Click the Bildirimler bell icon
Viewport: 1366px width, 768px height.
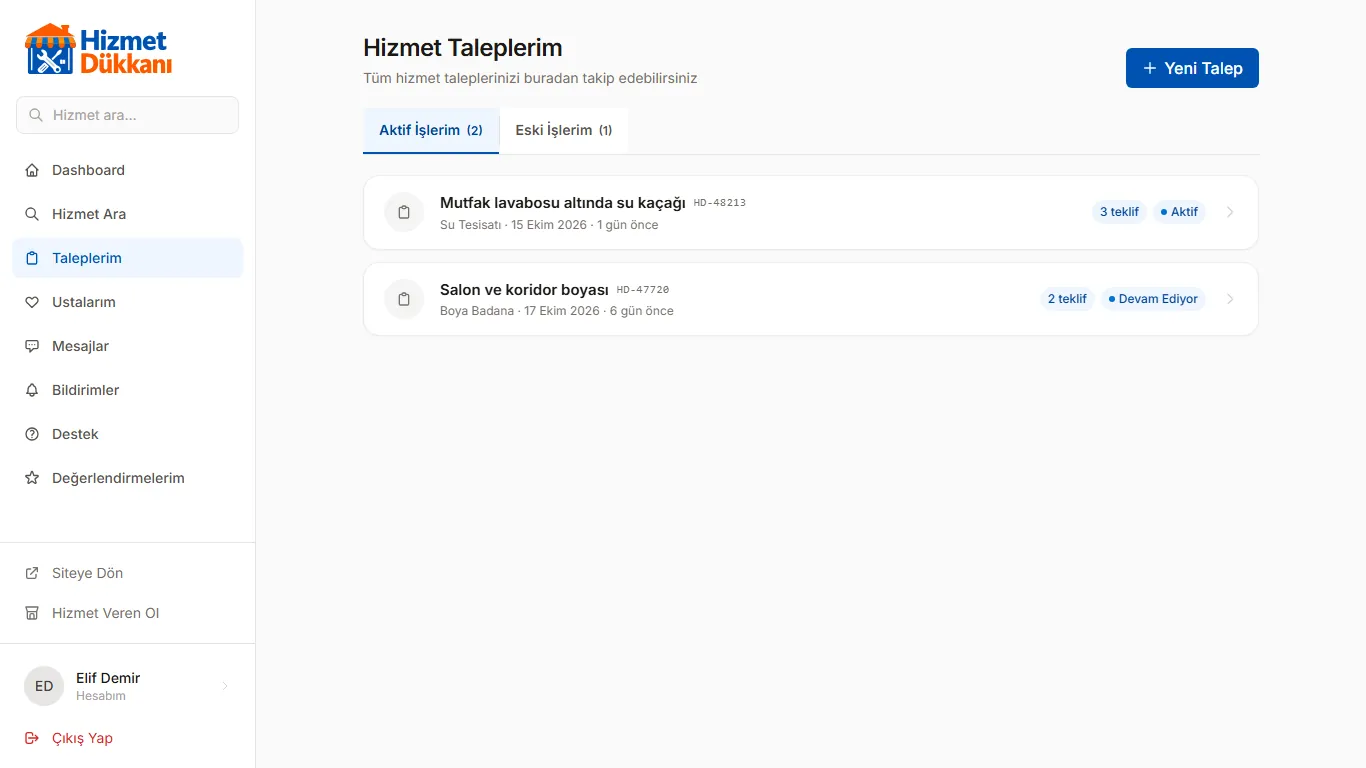pos(32,390)
